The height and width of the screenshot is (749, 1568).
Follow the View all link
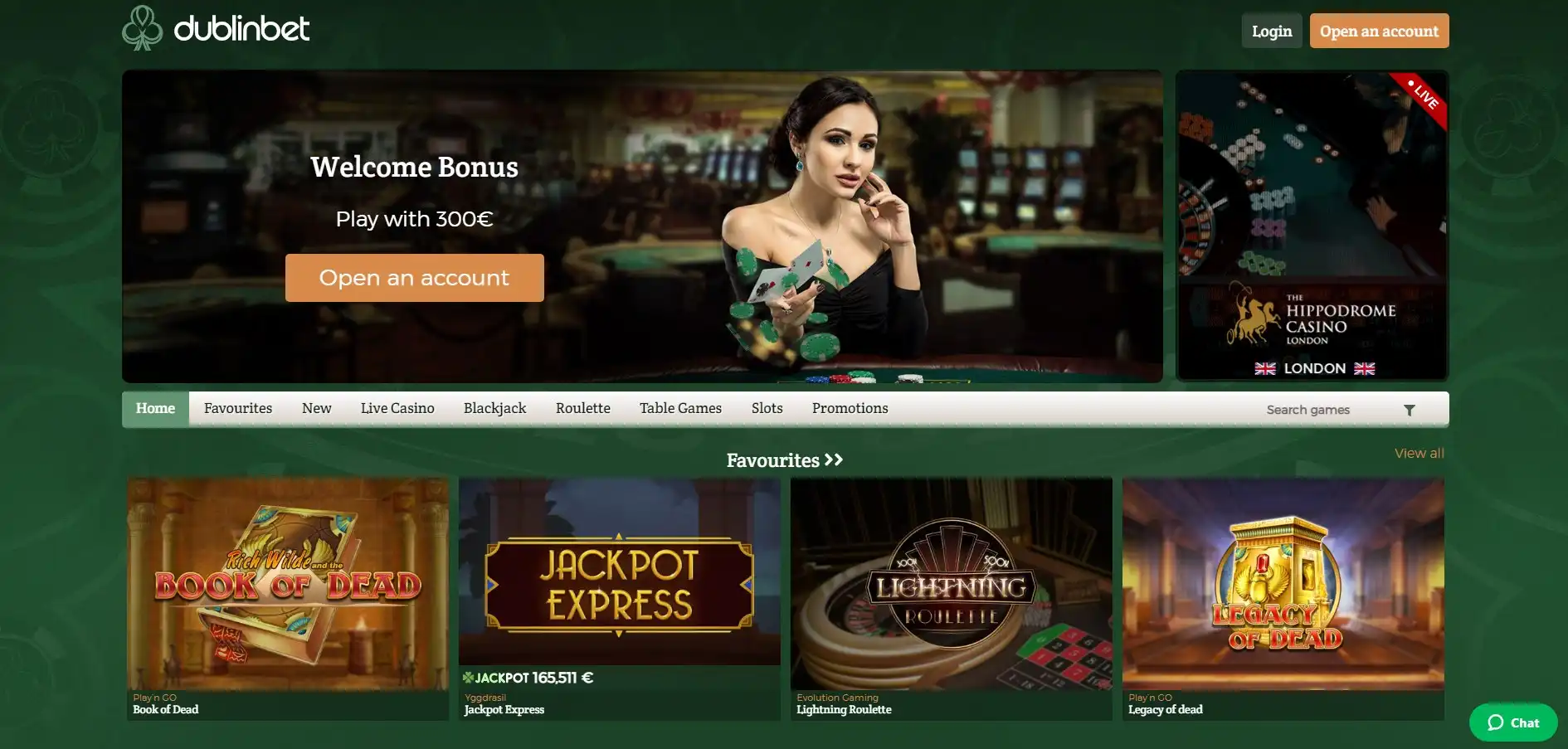pos(1419,453)
